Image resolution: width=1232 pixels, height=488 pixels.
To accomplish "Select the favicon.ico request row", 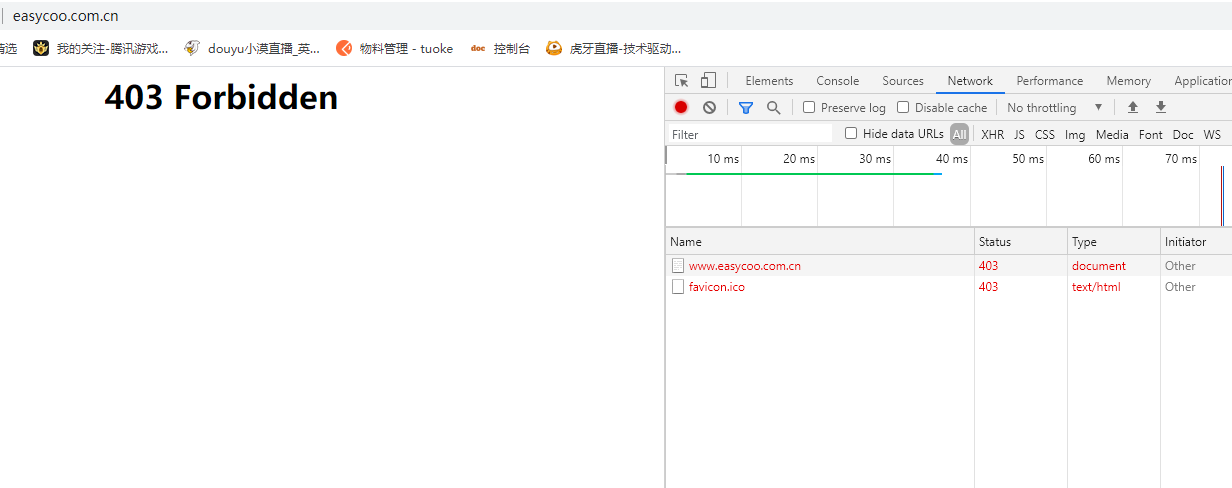I will click(x=949, y=287).
